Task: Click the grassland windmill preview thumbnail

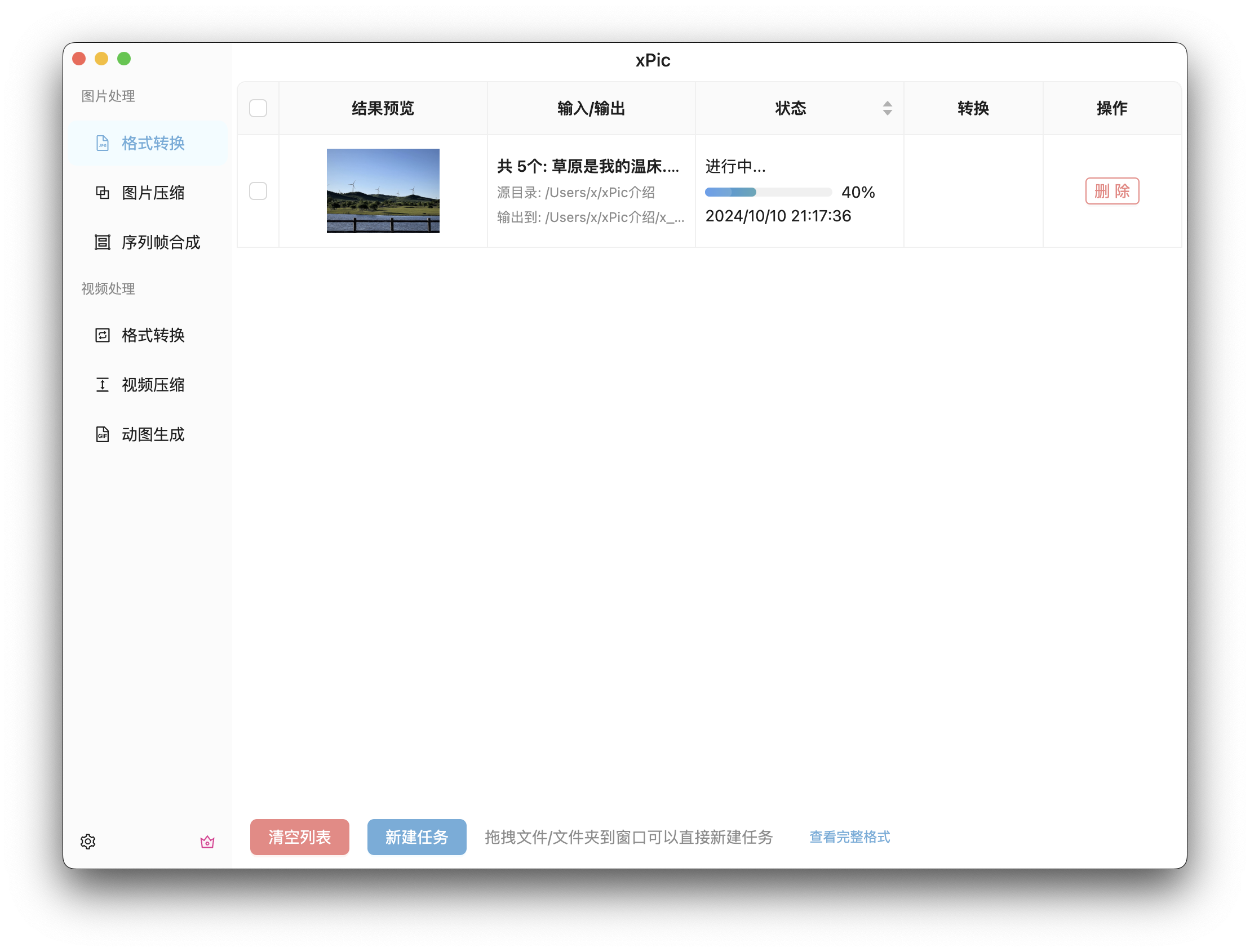Action: [383, 191]
